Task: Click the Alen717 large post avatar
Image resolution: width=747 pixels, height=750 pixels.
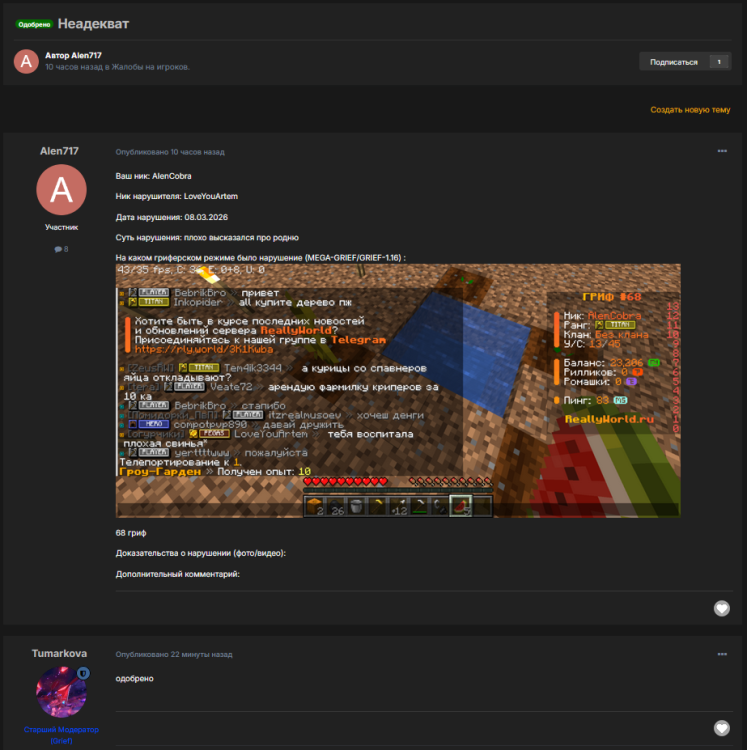Action: (x=61, y=189)
